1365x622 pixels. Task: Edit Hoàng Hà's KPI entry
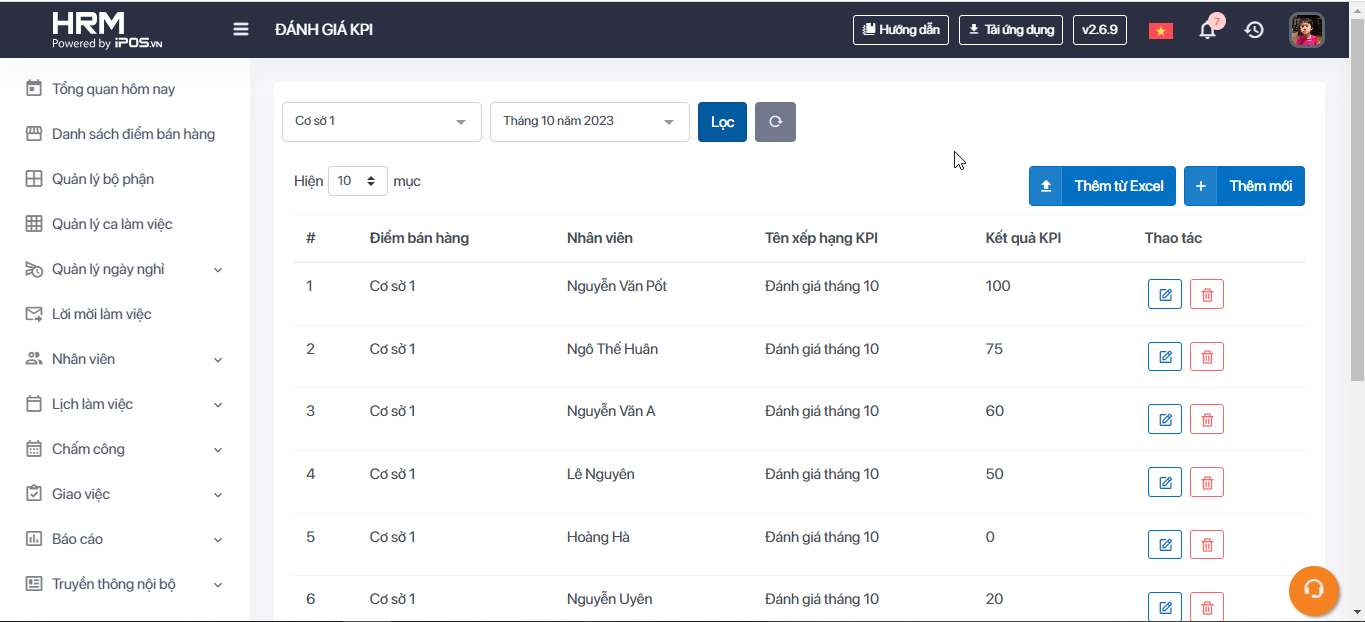click(1165, 545)
